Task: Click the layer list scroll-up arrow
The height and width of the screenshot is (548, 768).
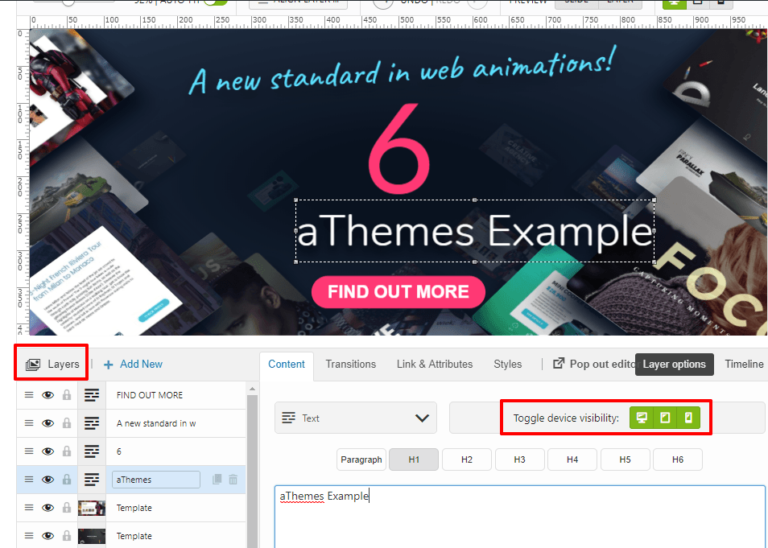Action: pos(252,389)
